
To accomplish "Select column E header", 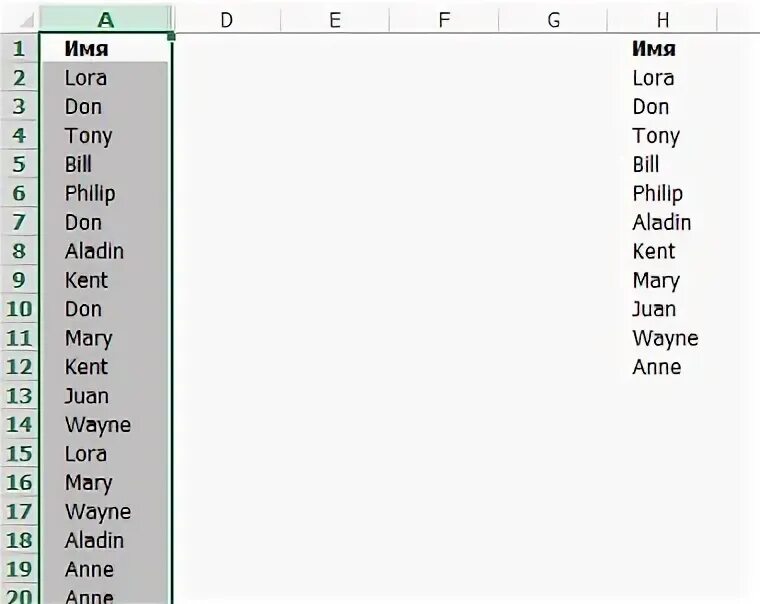I will point(335,19).
